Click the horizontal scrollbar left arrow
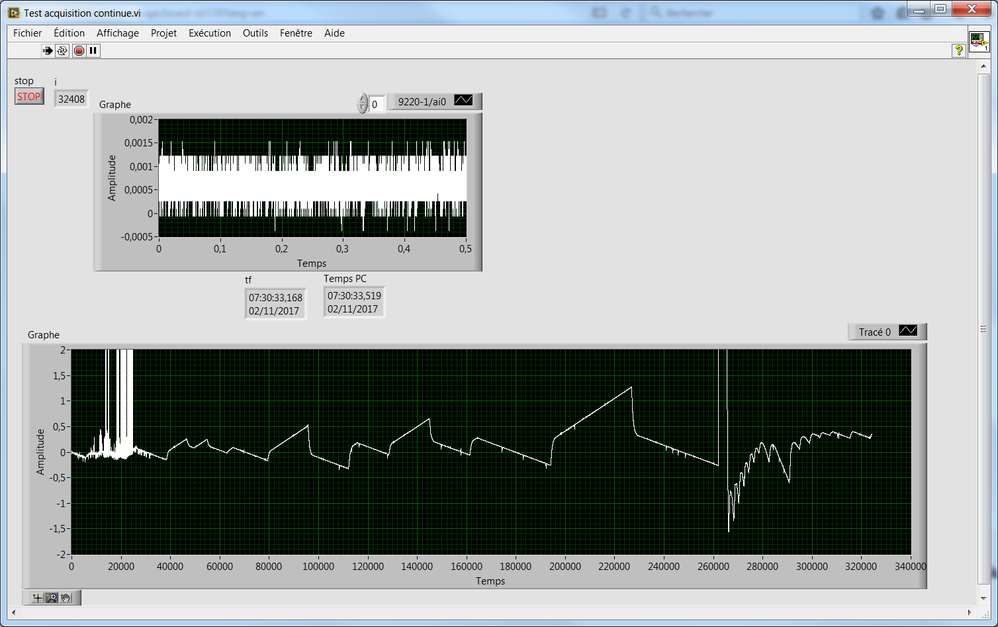The width and height of the screenshot is (998, 627). 13,612
